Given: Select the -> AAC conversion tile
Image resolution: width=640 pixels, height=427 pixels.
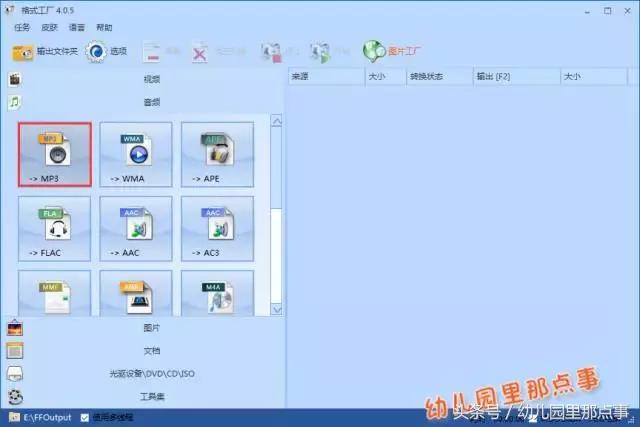Looking at the screenshot, I should [136, 229].
